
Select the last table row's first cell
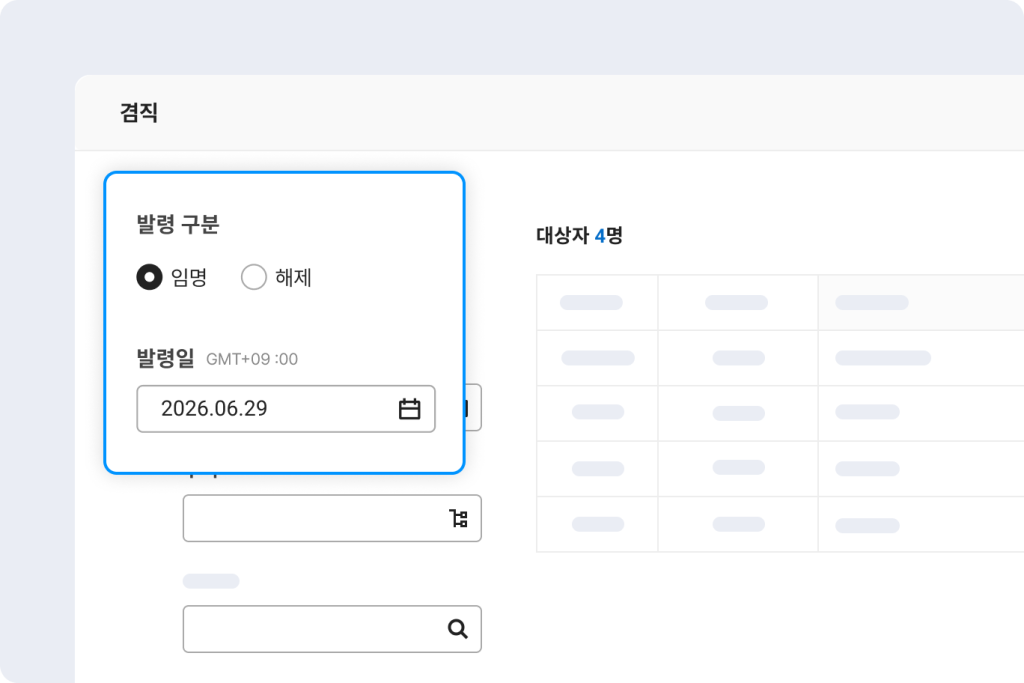(596, 524)
